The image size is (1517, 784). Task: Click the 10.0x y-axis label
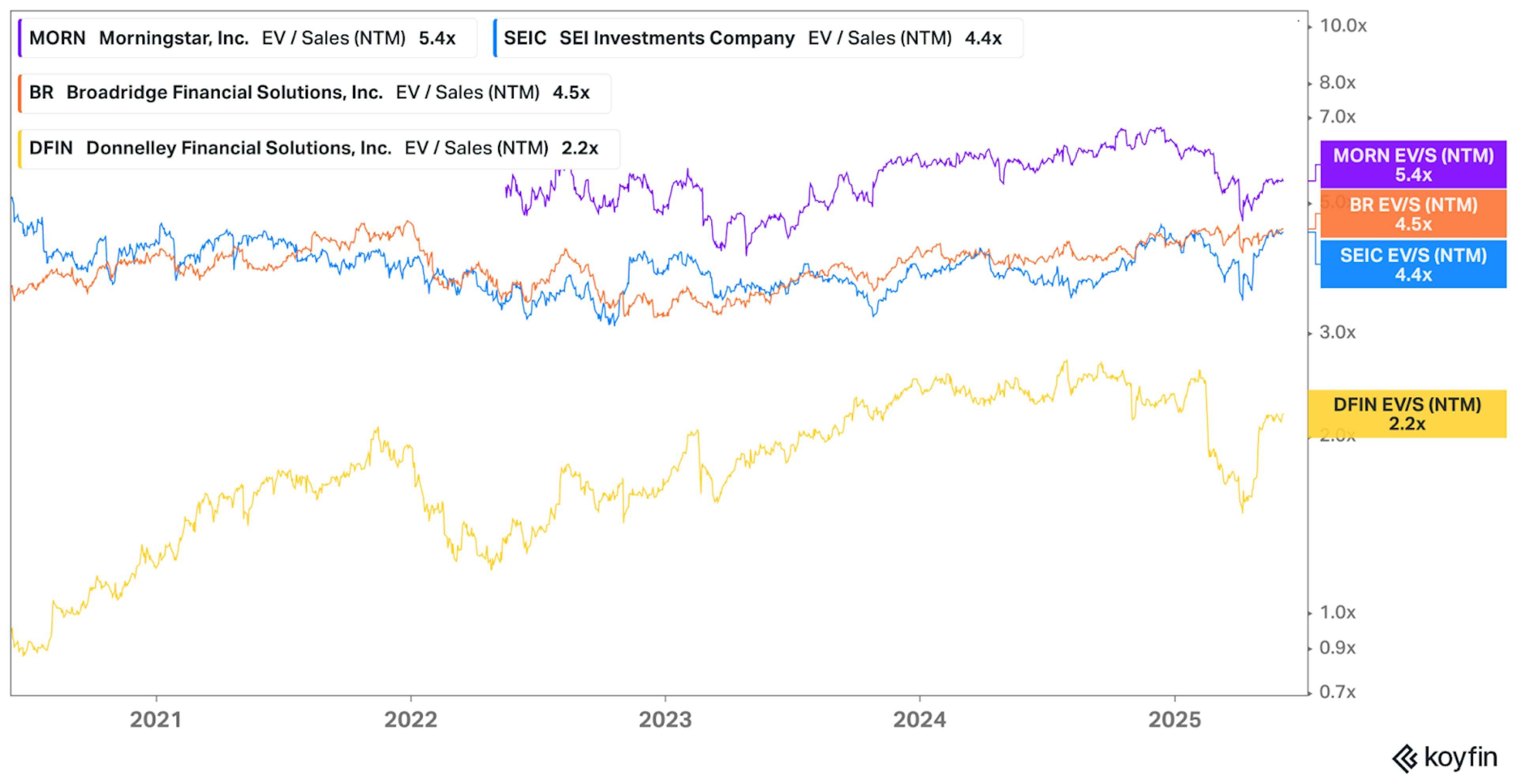[1343, 26]
